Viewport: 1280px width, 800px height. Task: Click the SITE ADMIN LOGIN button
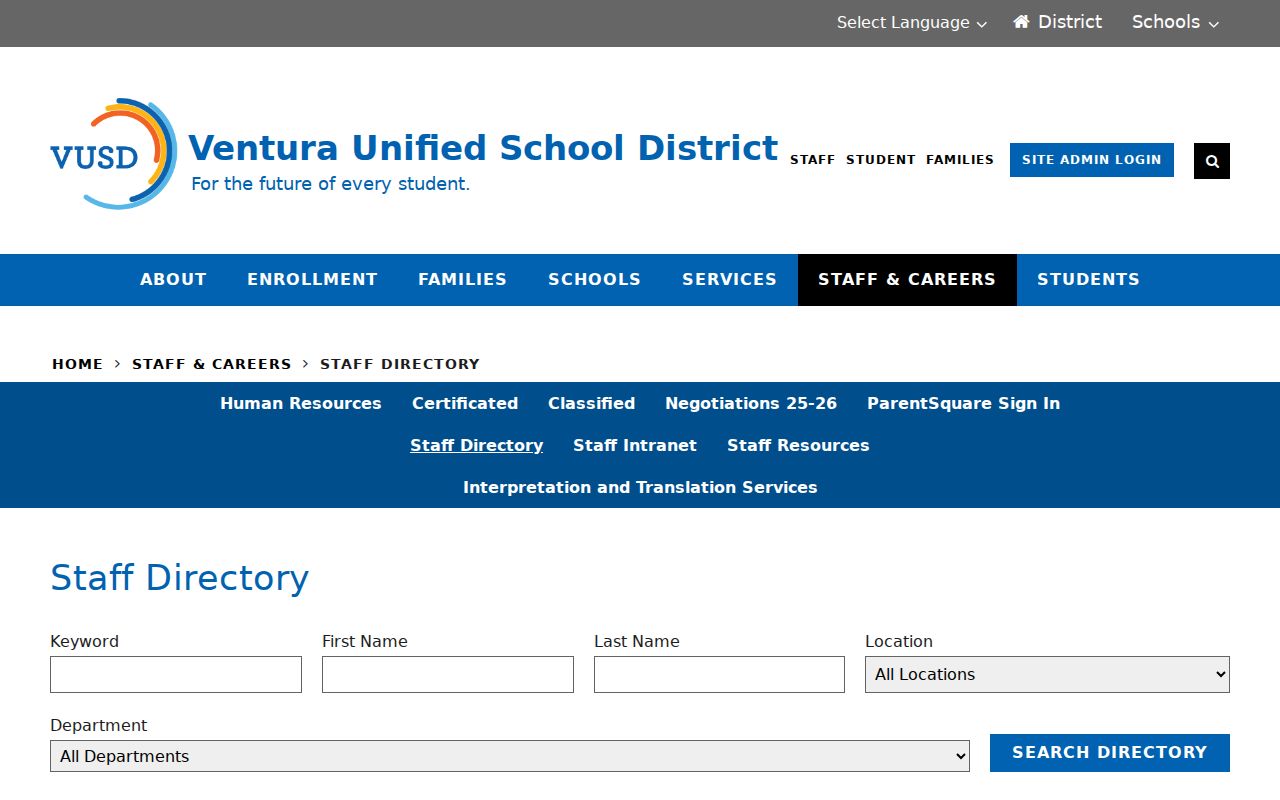click(1092, 160)
